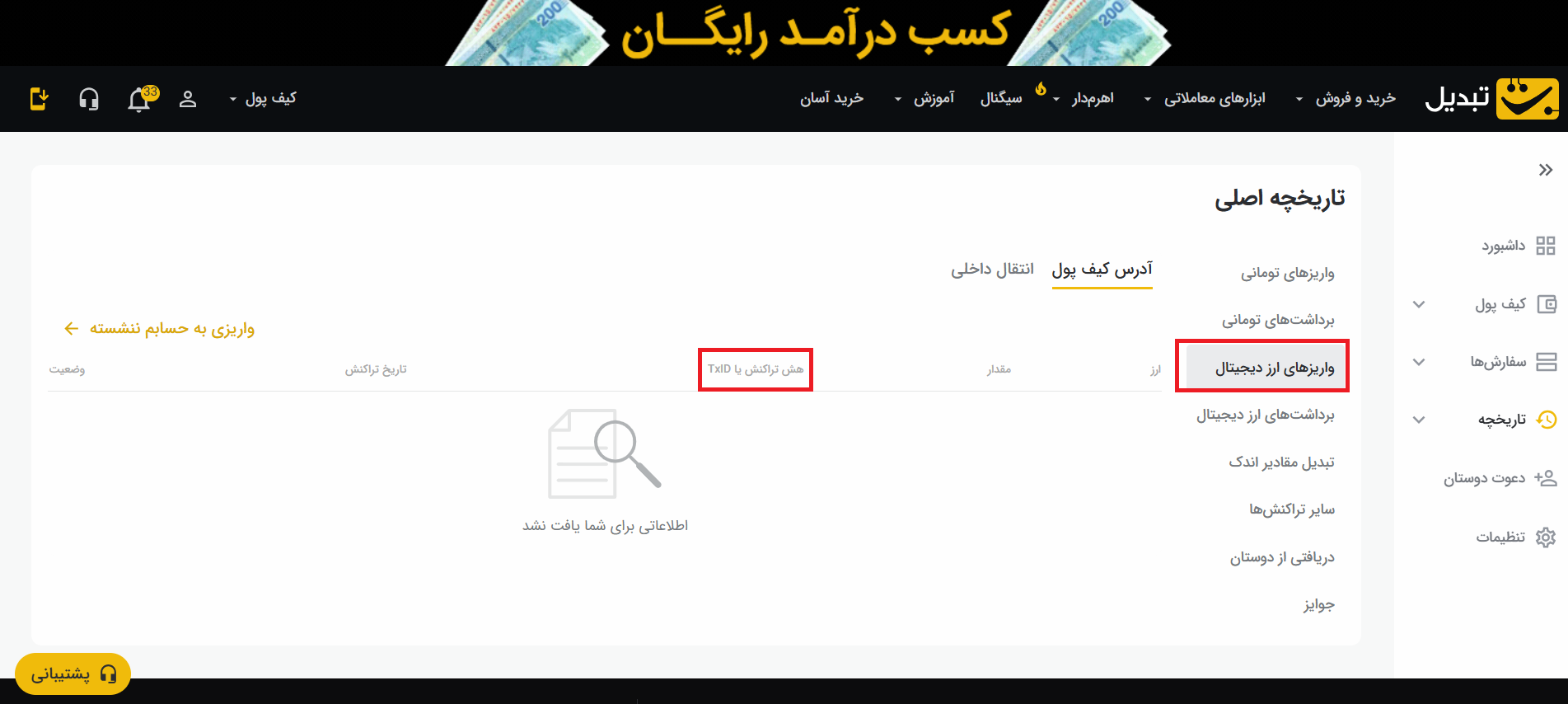Switch to the انتقال داخلی tab

click(992, 270)
